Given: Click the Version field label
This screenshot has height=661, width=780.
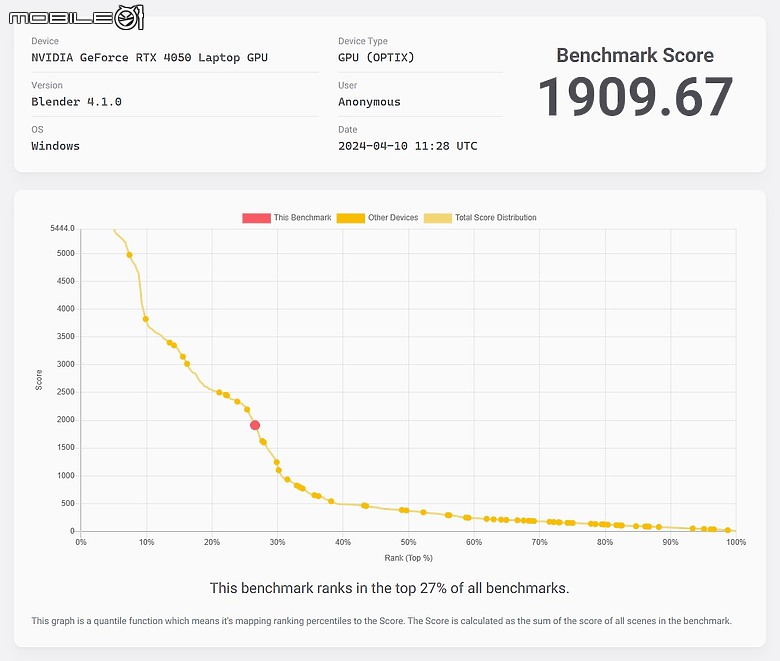Looking at the screenshot, I should coord(47,86).
